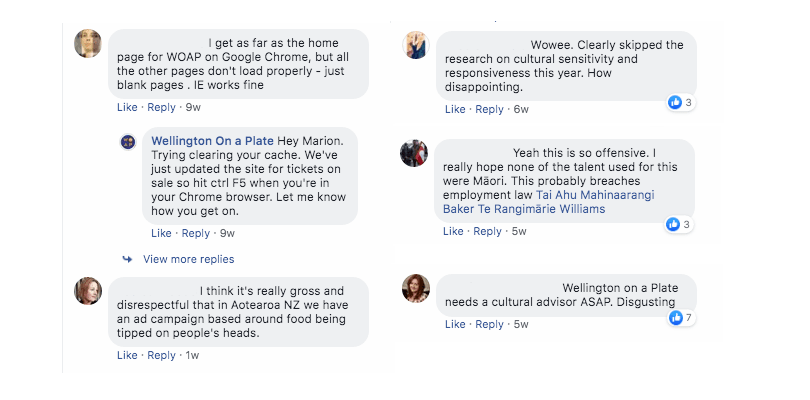Reply to the 'cultural advisor ASAP' comment
This screenshot has width=810, height=400.
(x=489, y=324)
